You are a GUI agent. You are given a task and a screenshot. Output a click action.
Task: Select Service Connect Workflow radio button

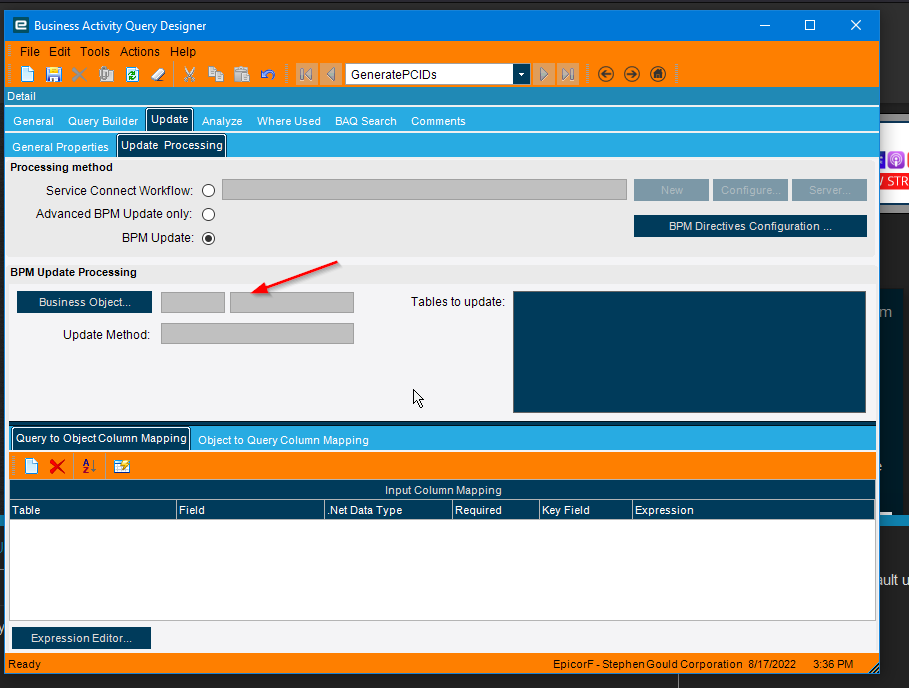pyautogui.click(x=208, y=191)
